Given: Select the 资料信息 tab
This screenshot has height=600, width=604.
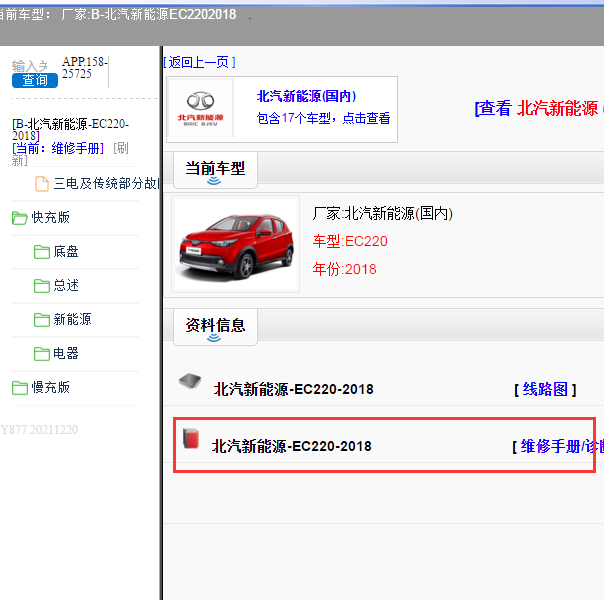Looking at the screenshot, I should pos(215,327).
